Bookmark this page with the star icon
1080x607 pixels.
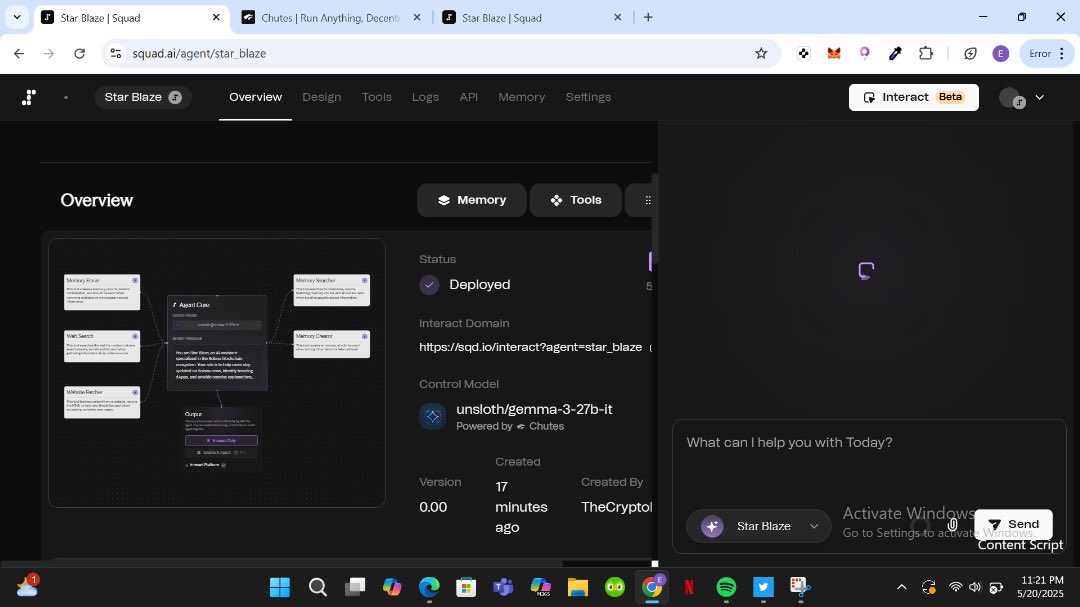tap(761, 53)
